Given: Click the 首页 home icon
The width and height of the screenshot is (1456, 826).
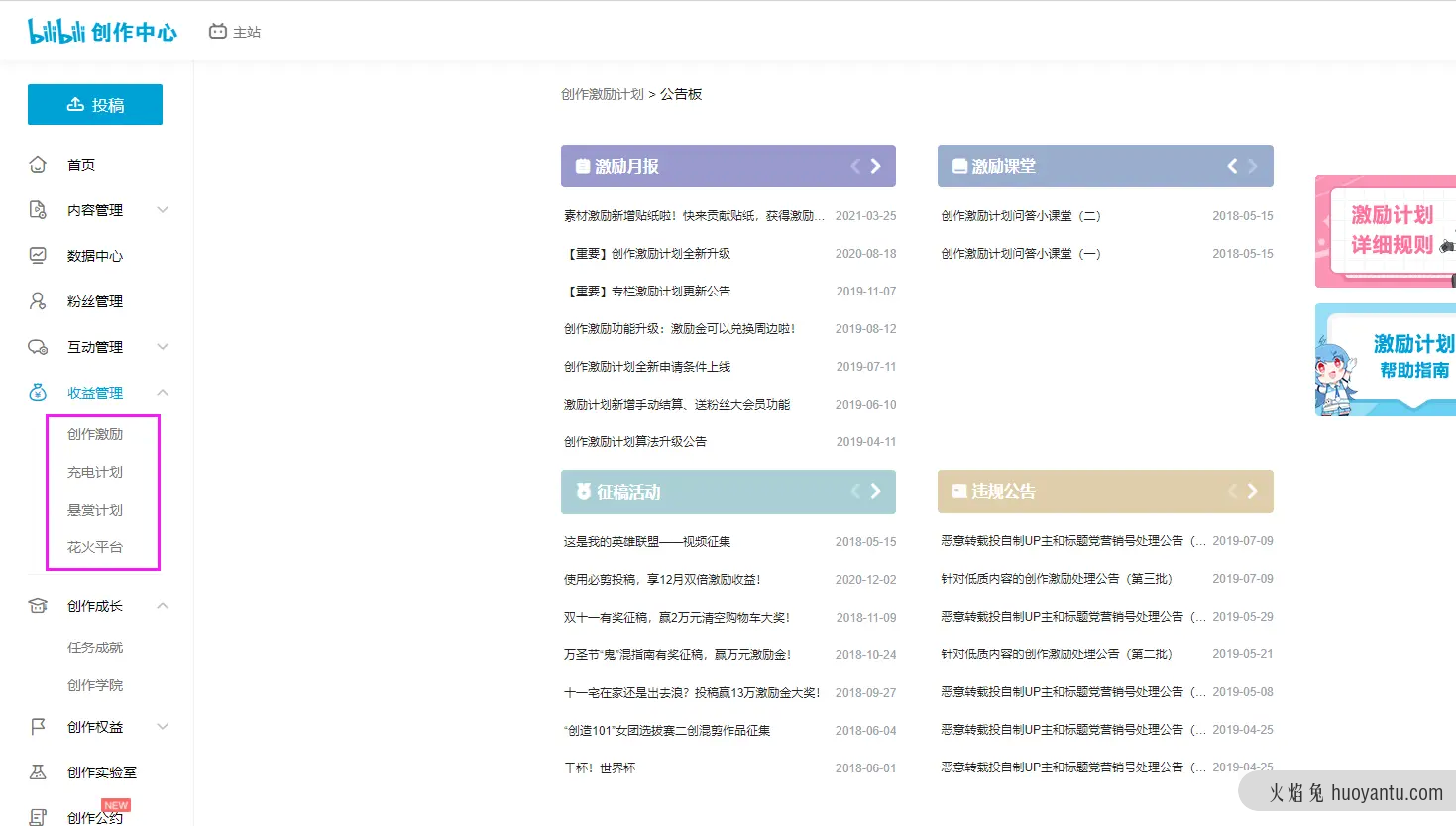Looking at the screenshot, I should (38, 165).
